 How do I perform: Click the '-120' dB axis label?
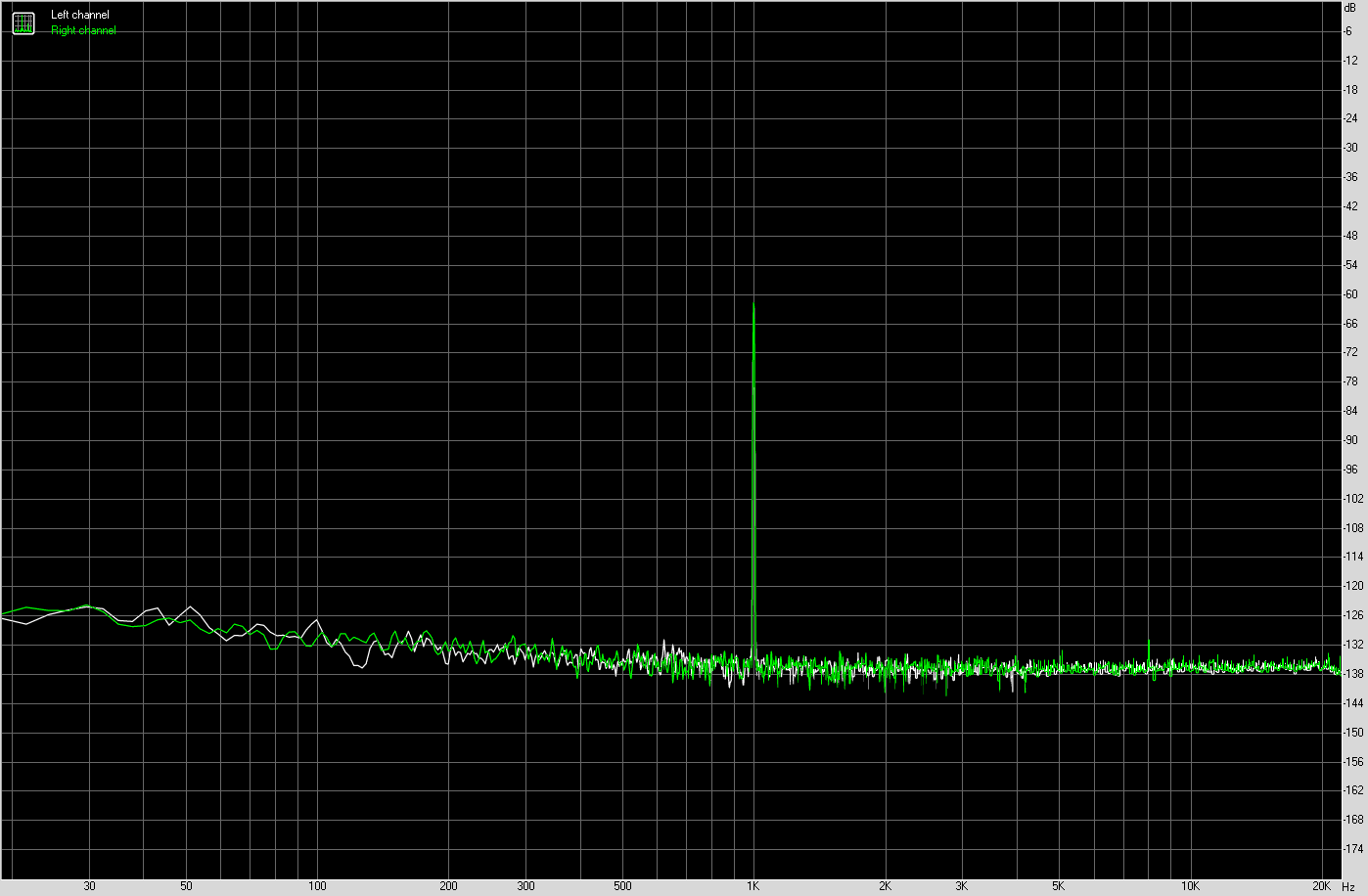pyautogui.click(x=1353, y=586)
